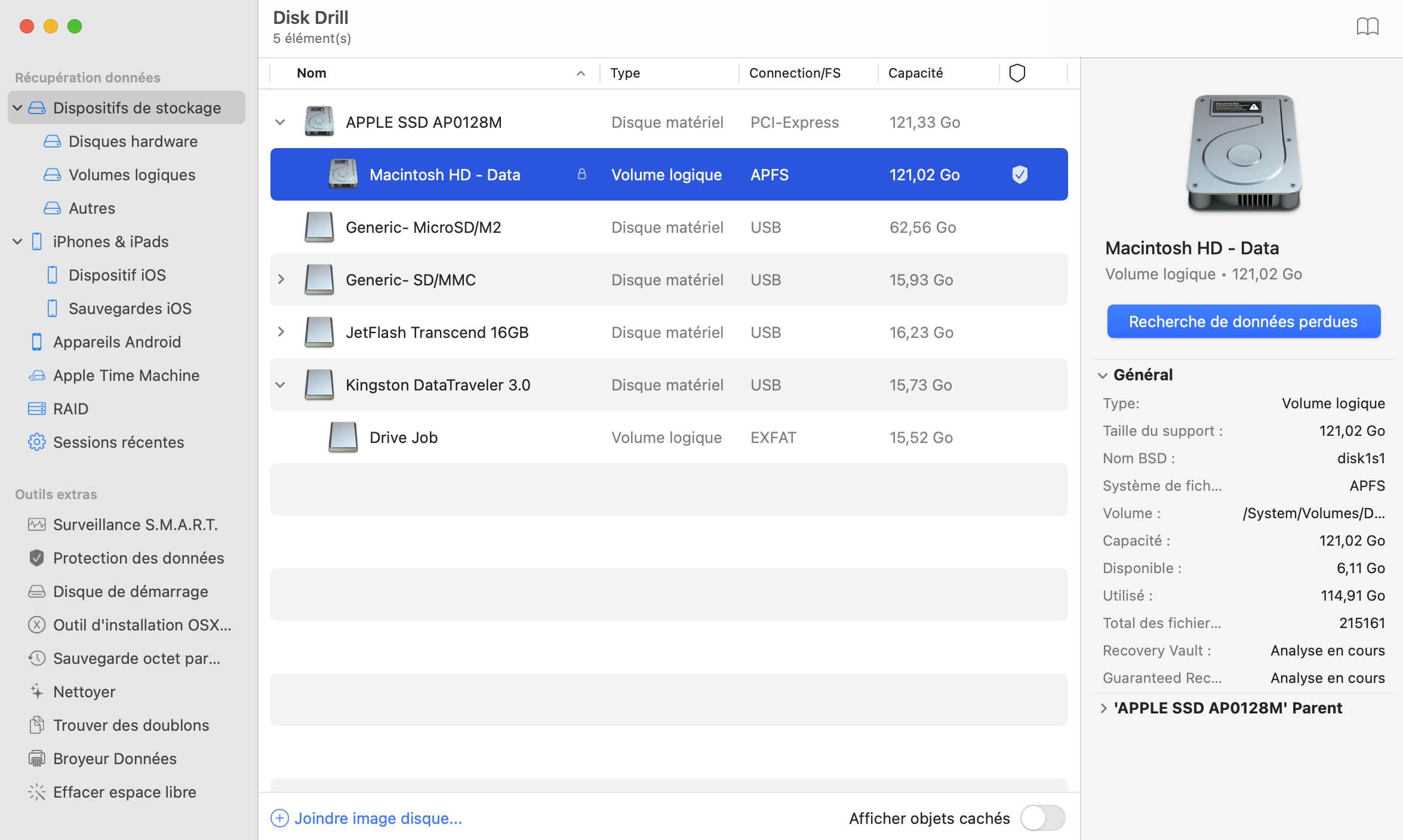Collapse iPhones & iPads sidebar group
The height and width of the screenshot is (840, 1403).
17,241
